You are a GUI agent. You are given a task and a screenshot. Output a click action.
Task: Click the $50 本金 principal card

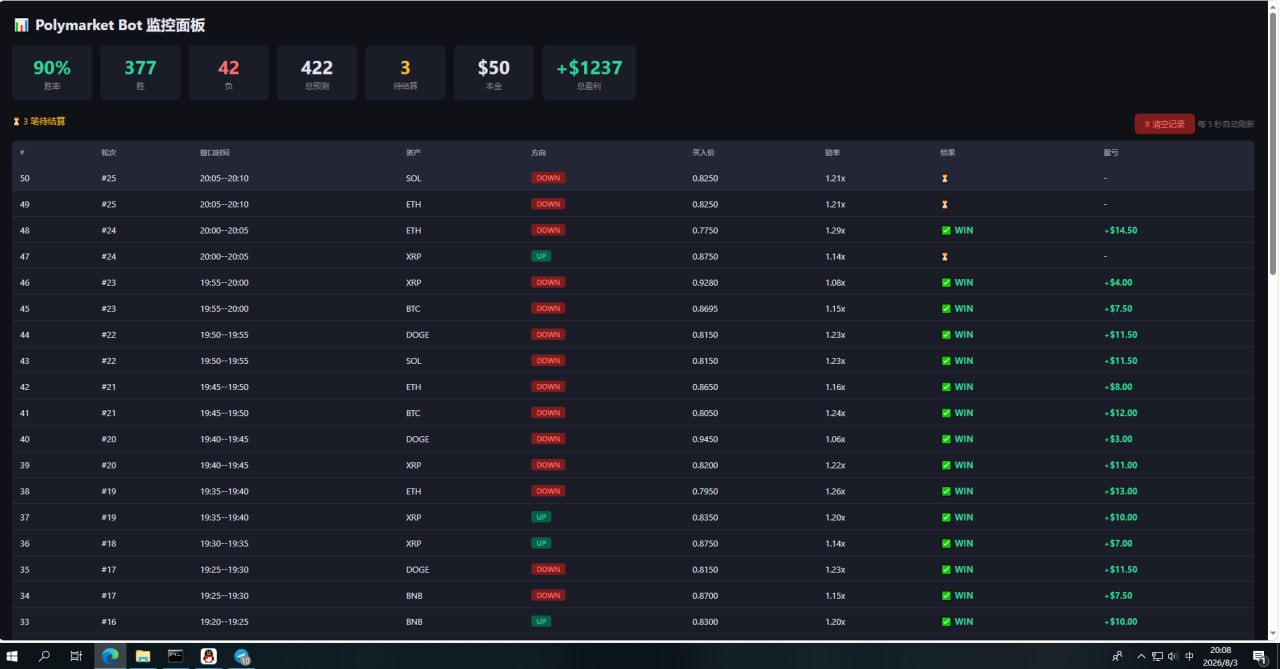click(x=493, y=73)
